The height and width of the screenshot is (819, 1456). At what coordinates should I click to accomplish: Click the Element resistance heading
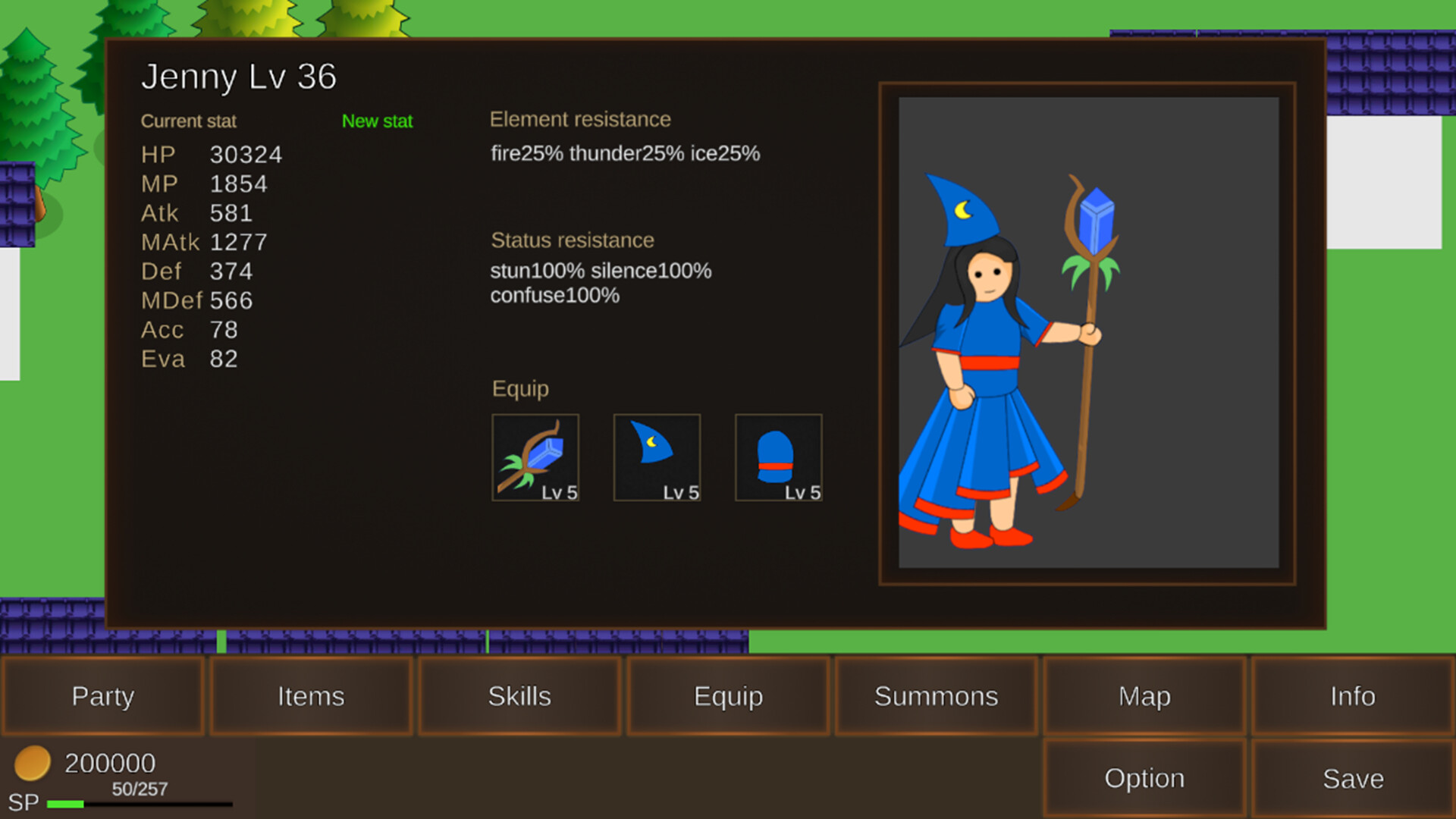pos(580,119)
